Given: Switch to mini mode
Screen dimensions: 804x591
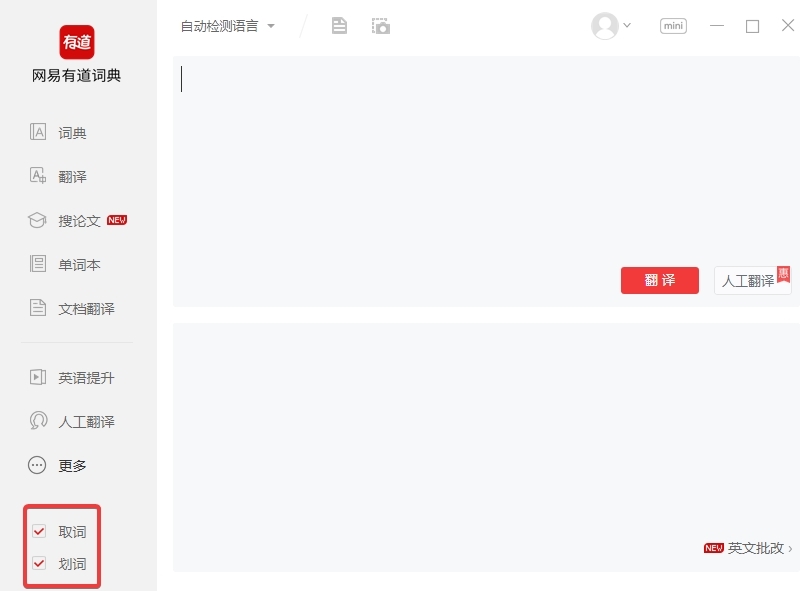Looking at the screenshot, I should tap(672, 26).
